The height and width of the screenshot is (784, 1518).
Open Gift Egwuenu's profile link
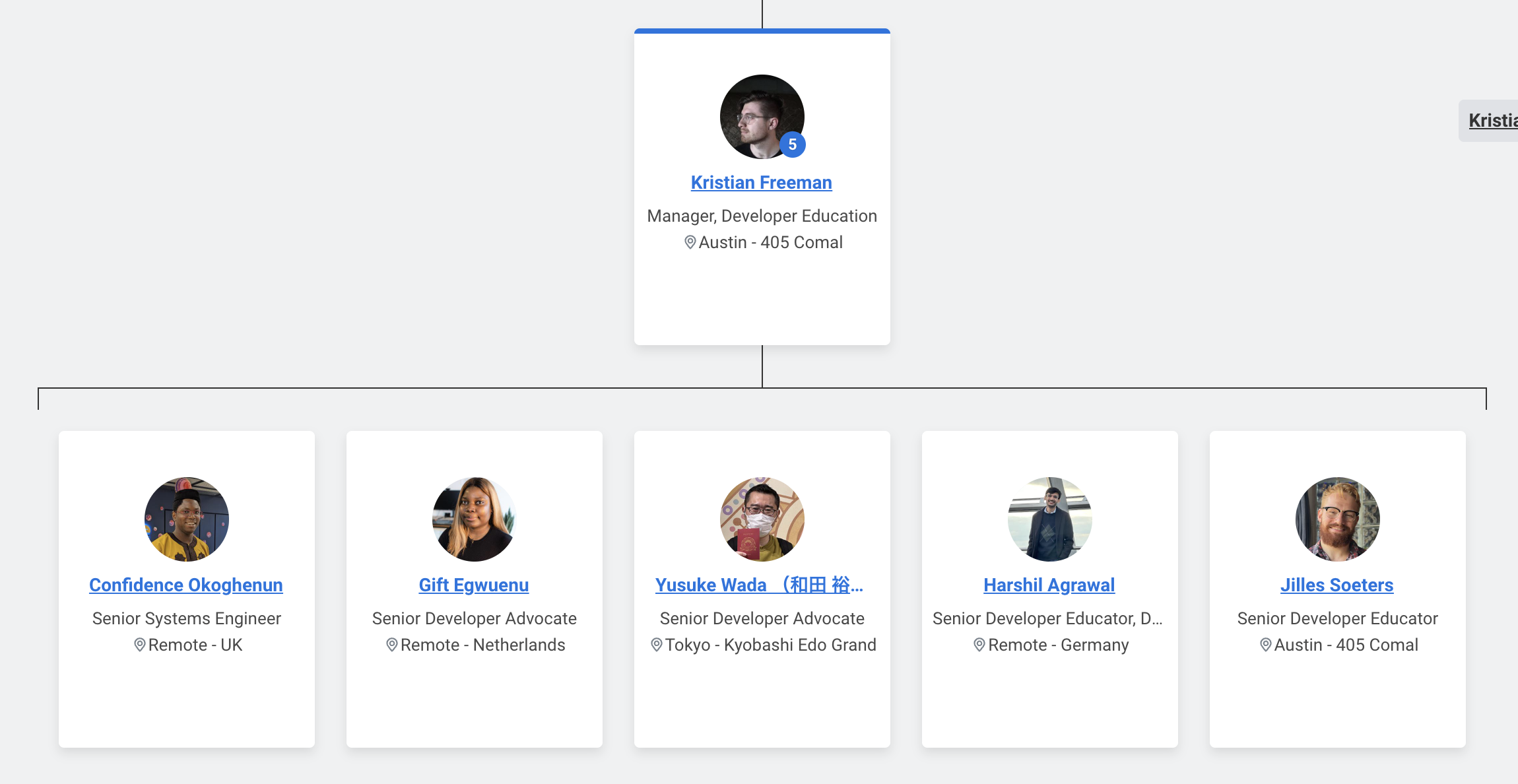(474, 585)
